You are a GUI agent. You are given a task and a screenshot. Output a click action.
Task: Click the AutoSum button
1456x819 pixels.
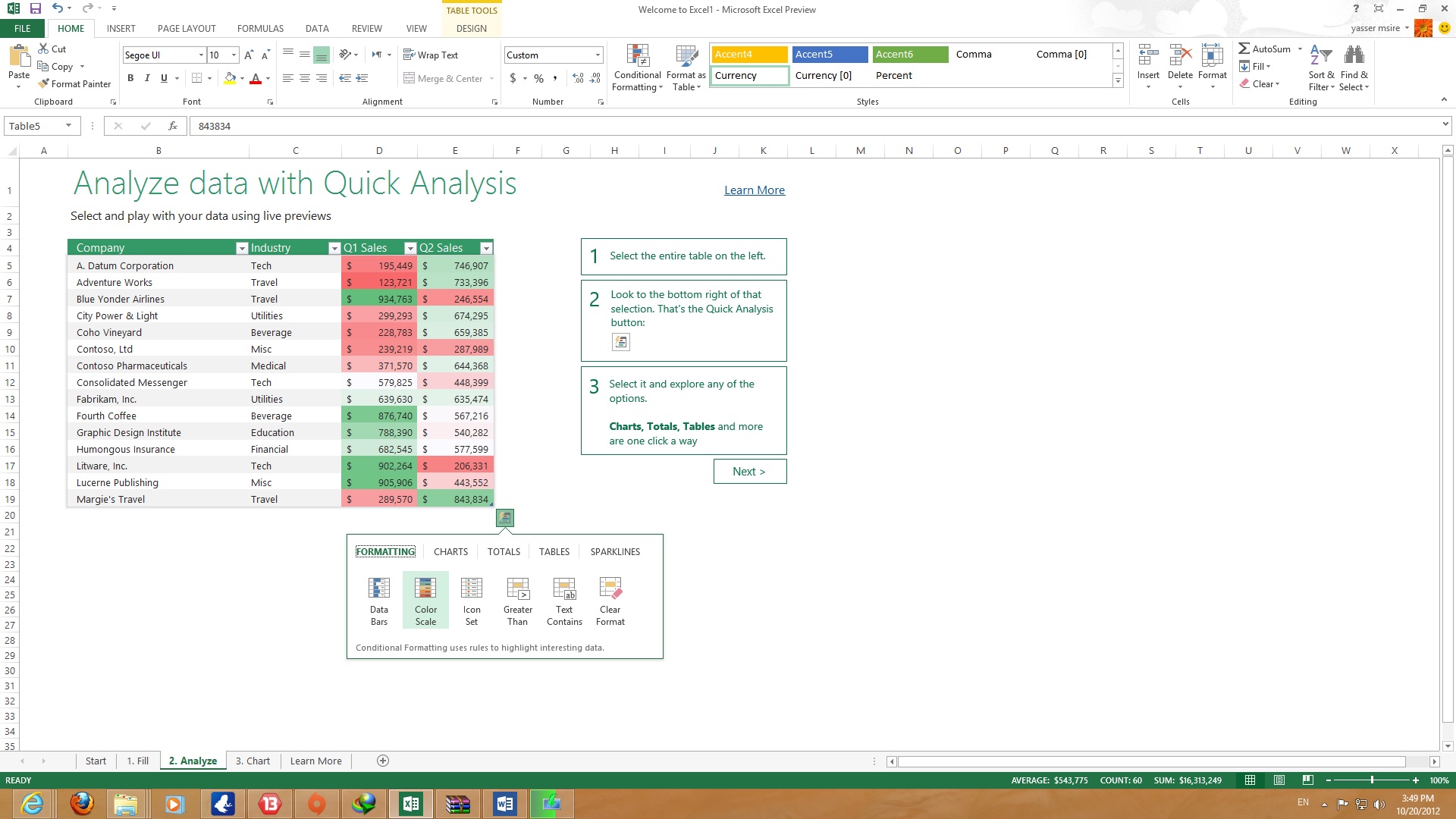pos(1264,49)
